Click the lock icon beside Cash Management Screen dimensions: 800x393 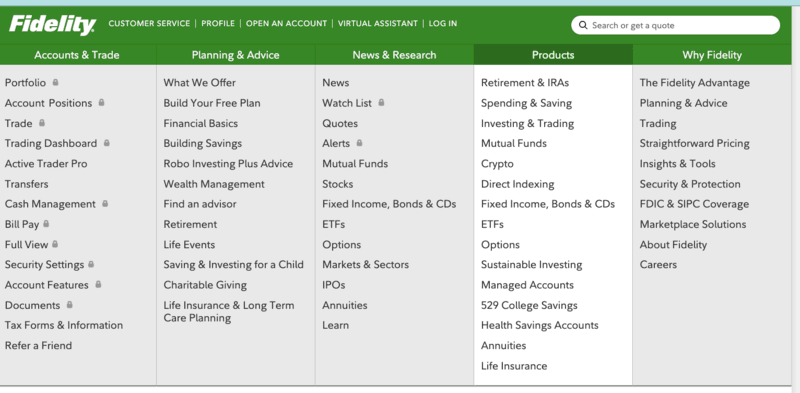(x=105, y=203)
